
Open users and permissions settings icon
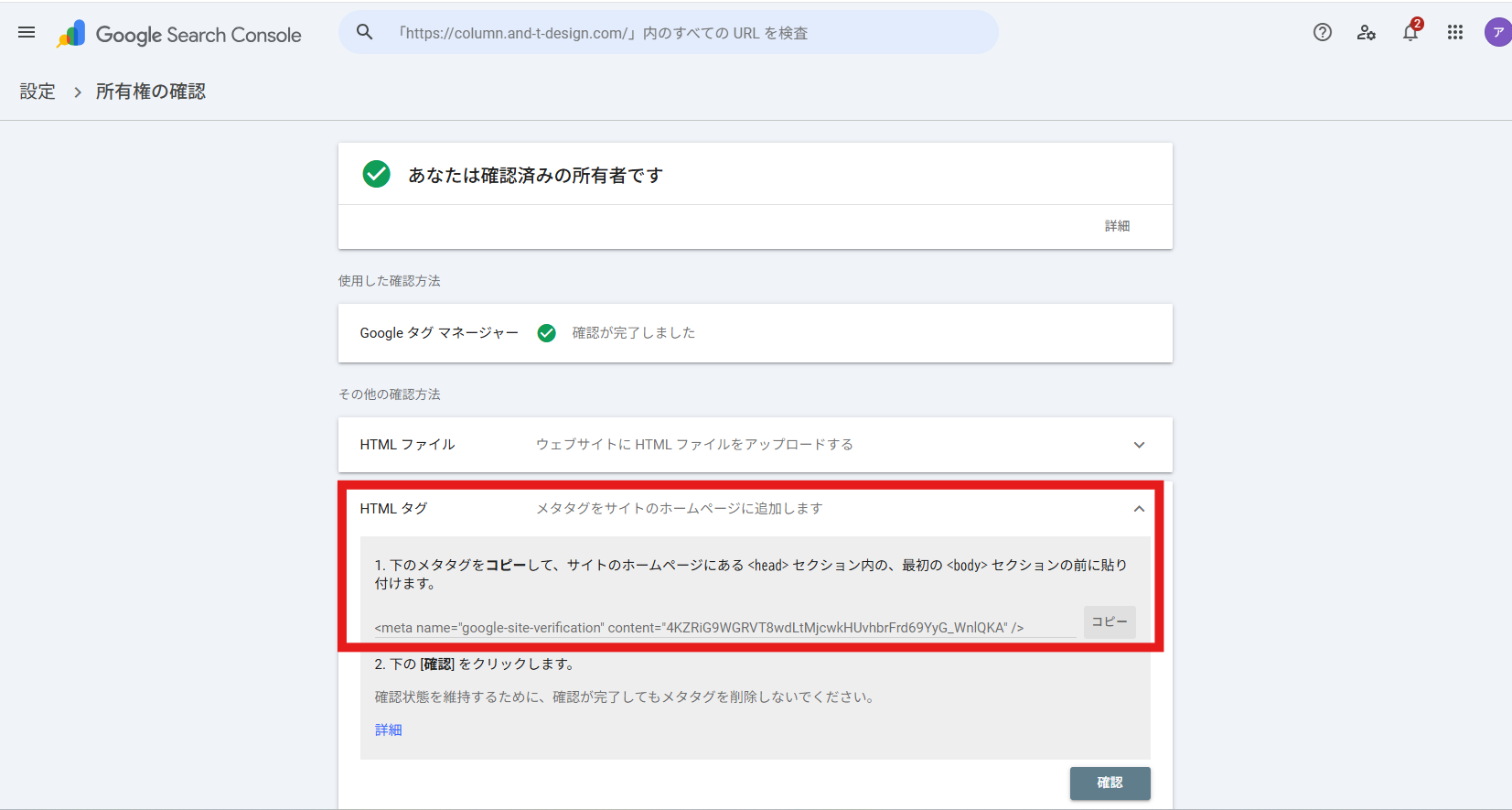[x=1366, y=33]
